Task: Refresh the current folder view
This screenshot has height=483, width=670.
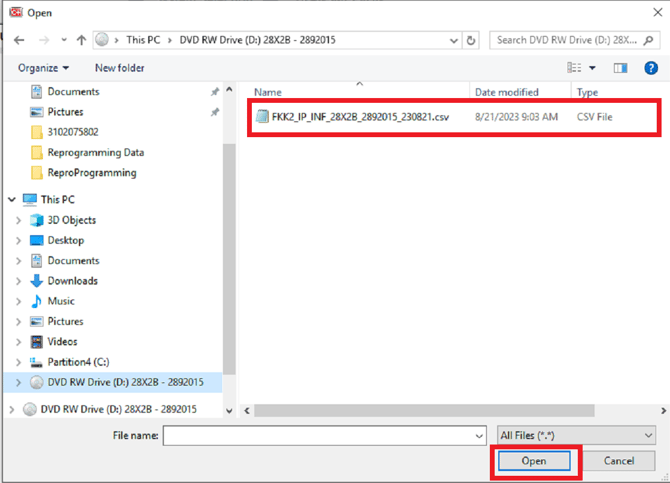Action: point(470,40)
